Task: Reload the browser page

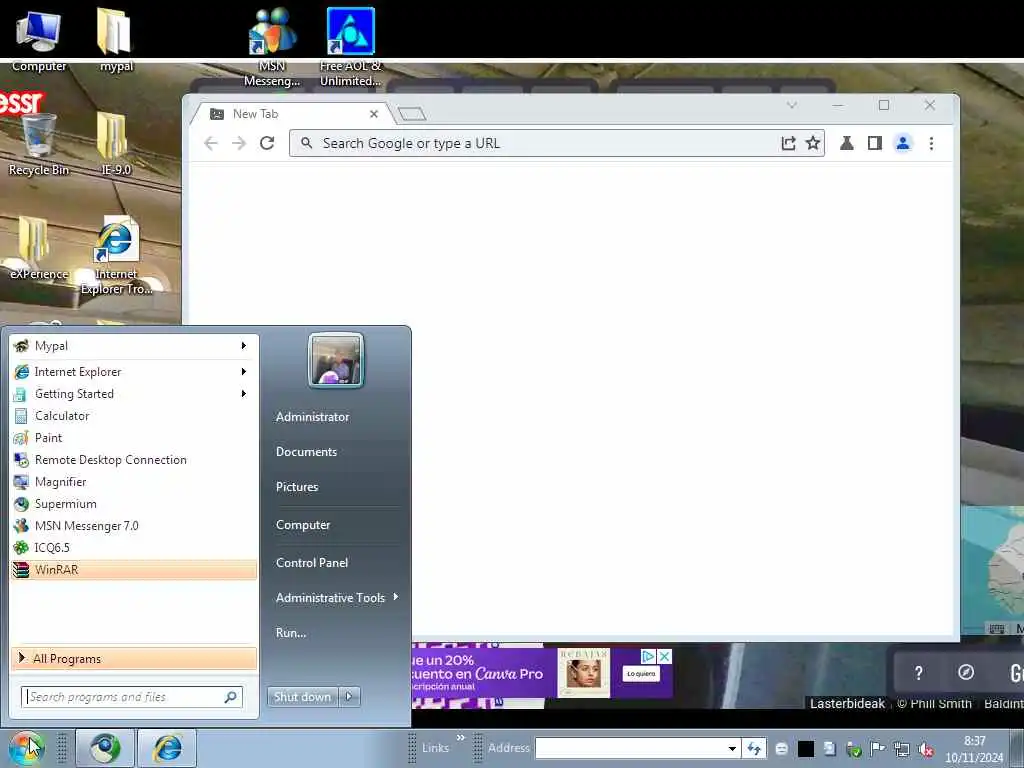Action: (x=267, y=143)
